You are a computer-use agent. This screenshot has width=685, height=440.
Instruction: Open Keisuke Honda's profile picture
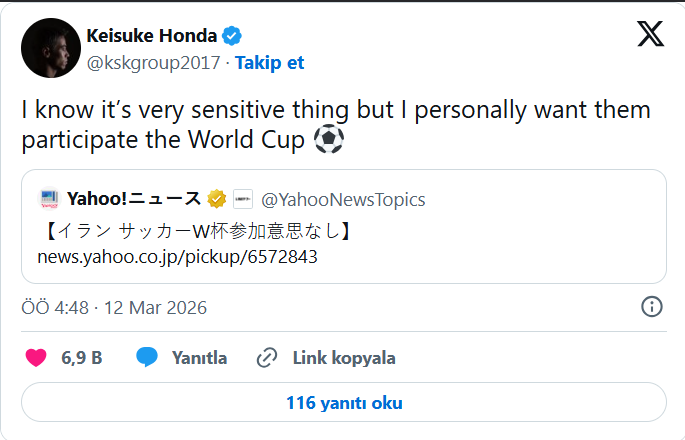(x=51, y=48)
